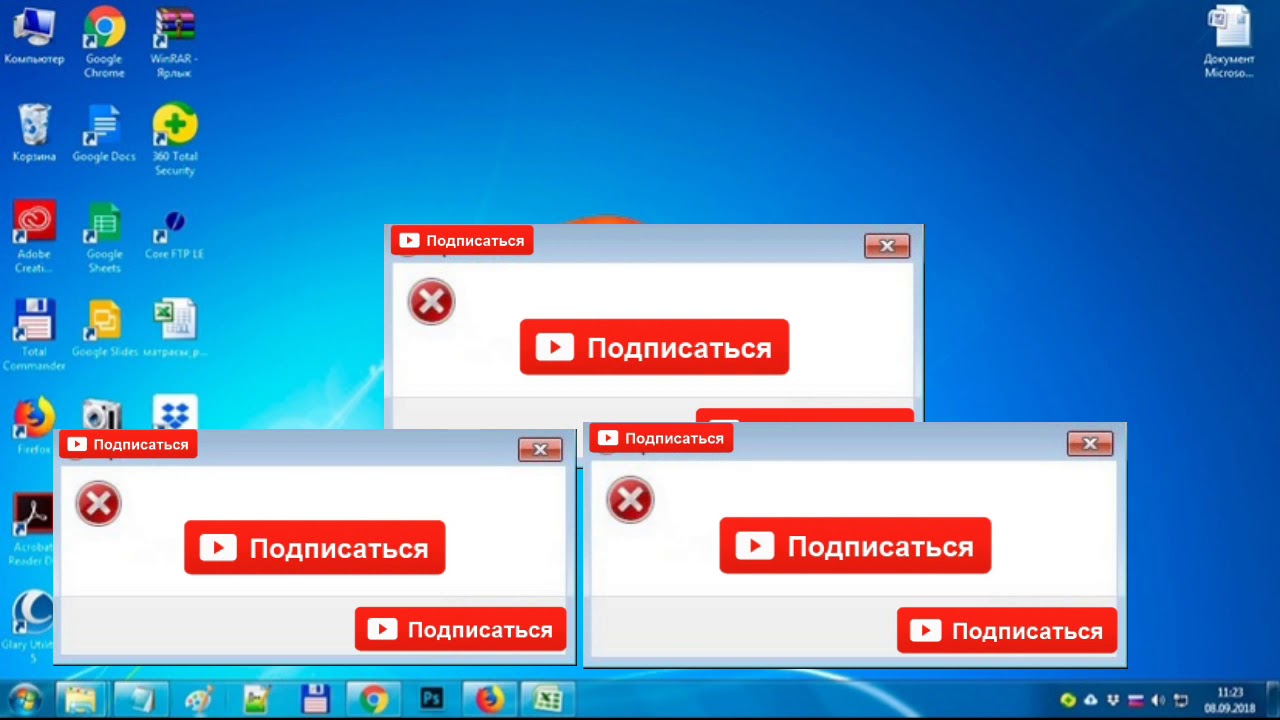
Task: Select the Dropbox icon on the desktop
Action: 175,413
